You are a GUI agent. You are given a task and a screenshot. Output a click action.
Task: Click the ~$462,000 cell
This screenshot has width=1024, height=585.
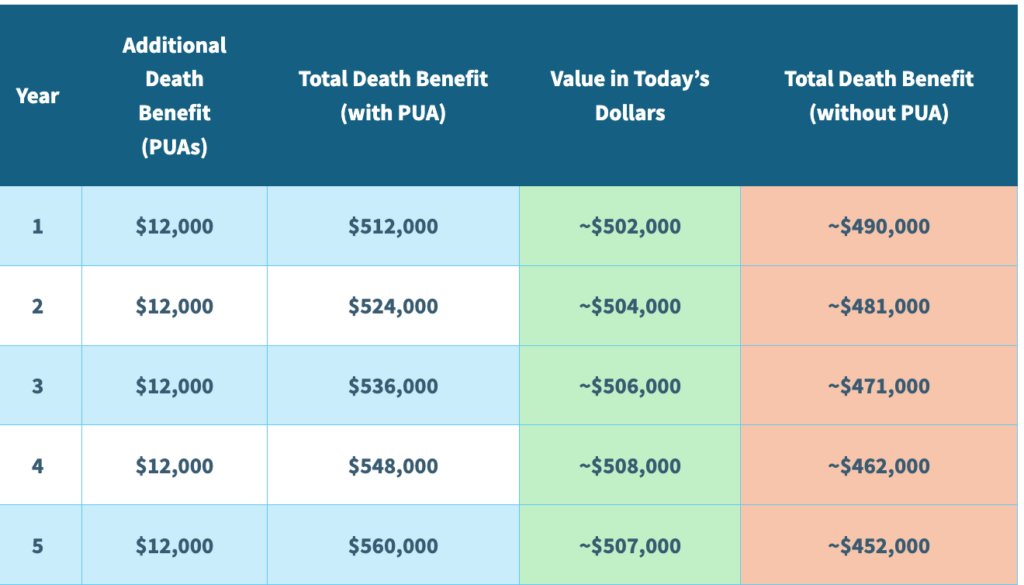(x=879, y=466)
